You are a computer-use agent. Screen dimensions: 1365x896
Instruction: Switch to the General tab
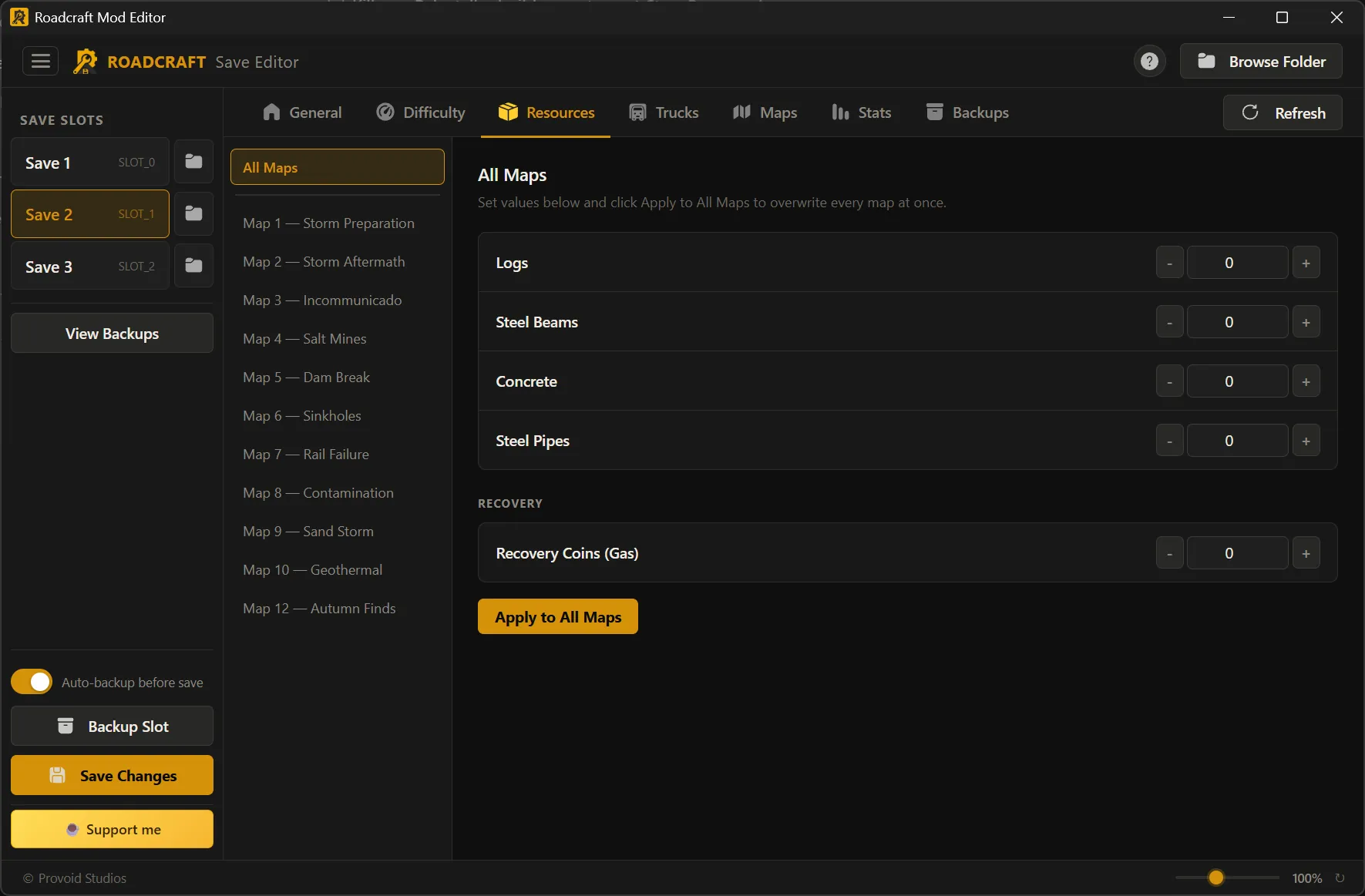(x=302, y=112)
